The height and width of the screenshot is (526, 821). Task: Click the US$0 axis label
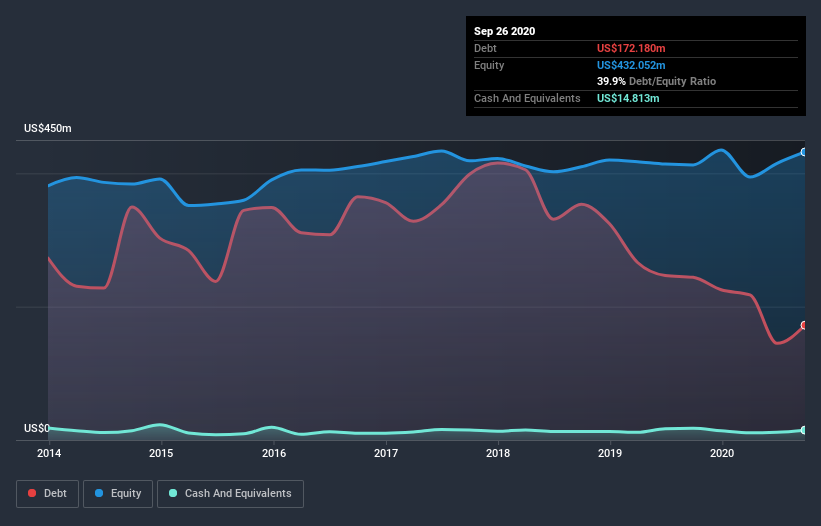37,428
